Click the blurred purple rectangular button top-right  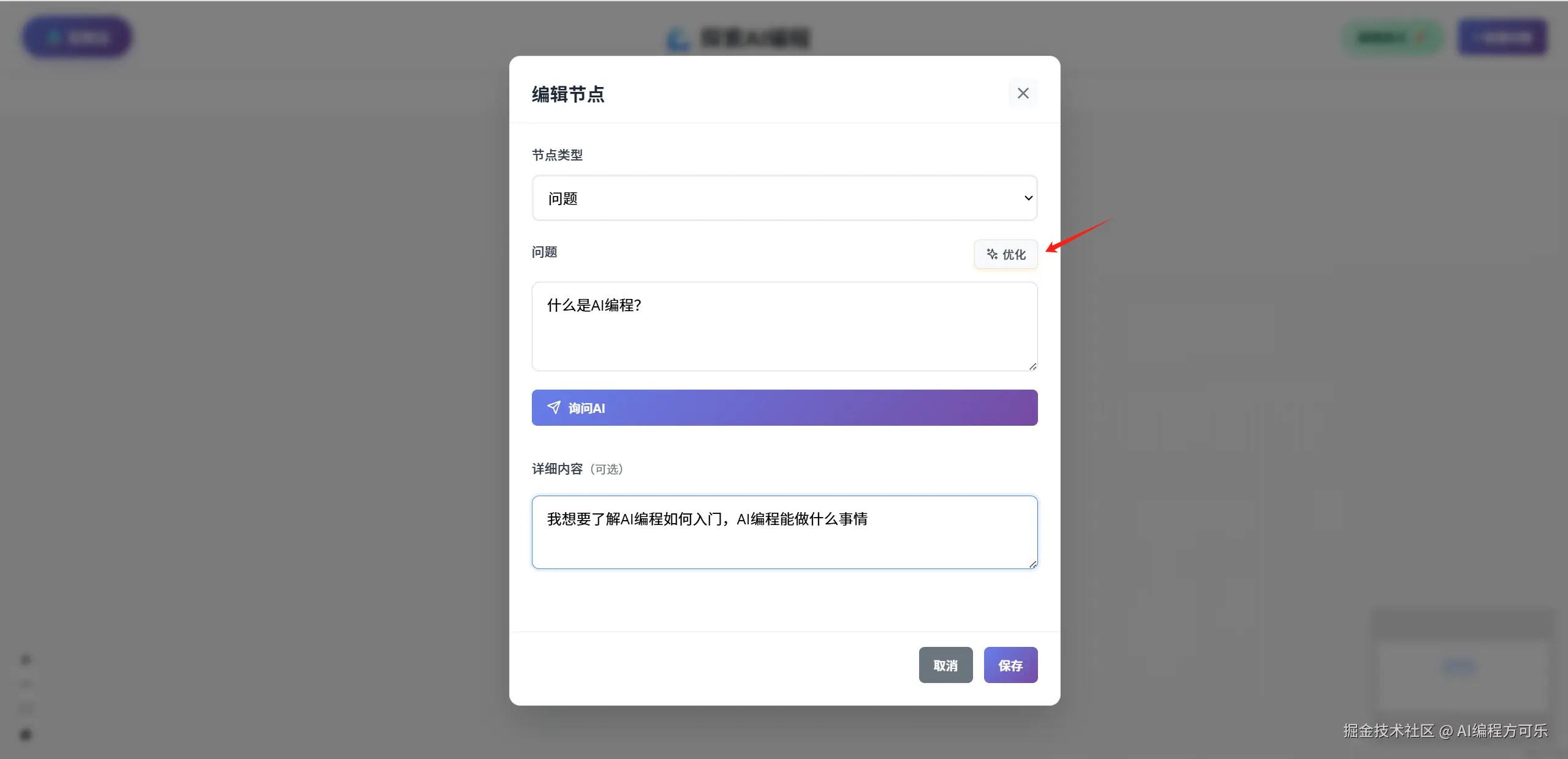(x=1502, y=37)
